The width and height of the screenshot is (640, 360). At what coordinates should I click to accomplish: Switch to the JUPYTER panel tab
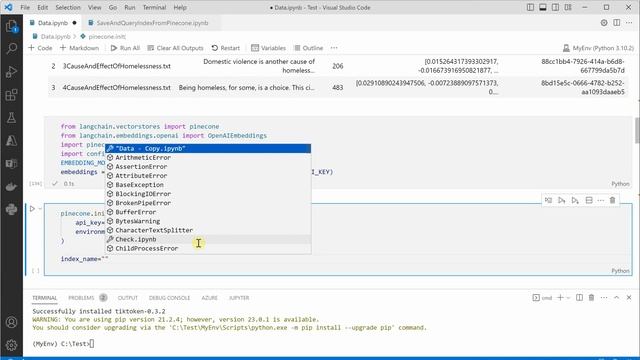point(239,298)
